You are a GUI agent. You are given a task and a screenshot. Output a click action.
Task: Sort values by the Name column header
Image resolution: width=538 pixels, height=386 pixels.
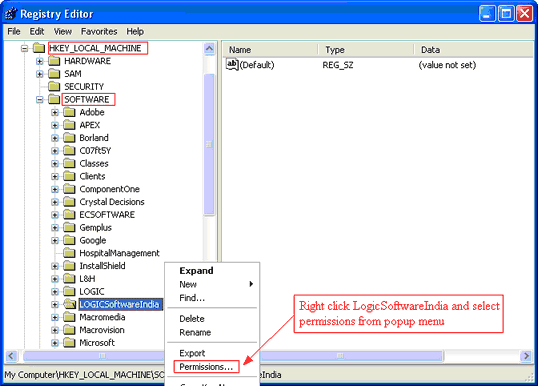coord(271,50)
